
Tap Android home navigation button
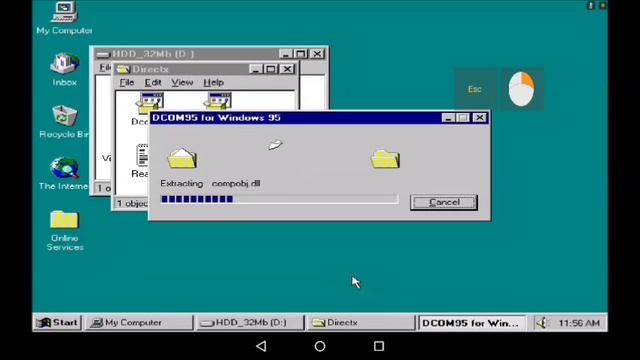tap(320, 346)
